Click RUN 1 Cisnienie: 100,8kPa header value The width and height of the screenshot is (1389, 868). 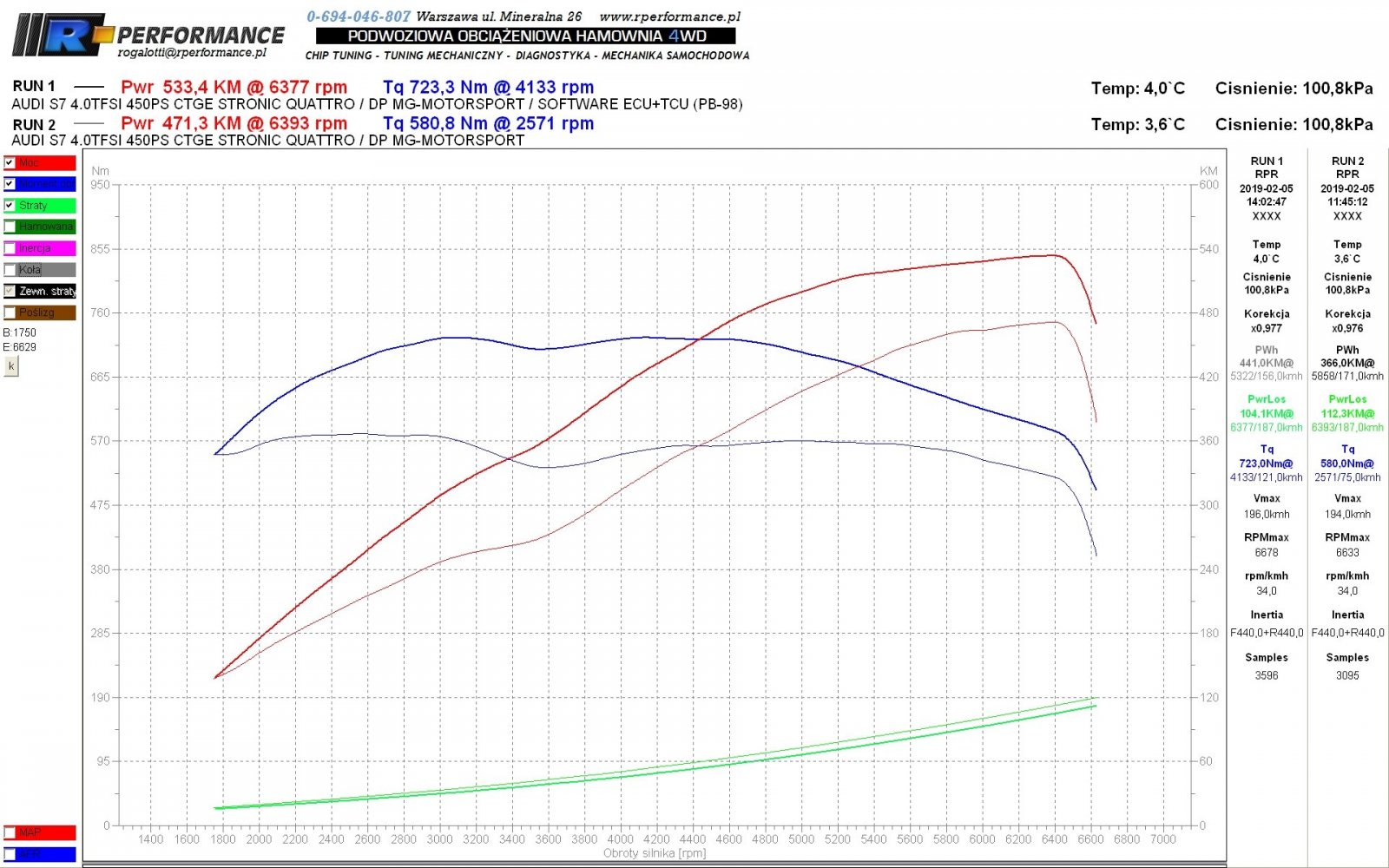tap(1294, 89)
